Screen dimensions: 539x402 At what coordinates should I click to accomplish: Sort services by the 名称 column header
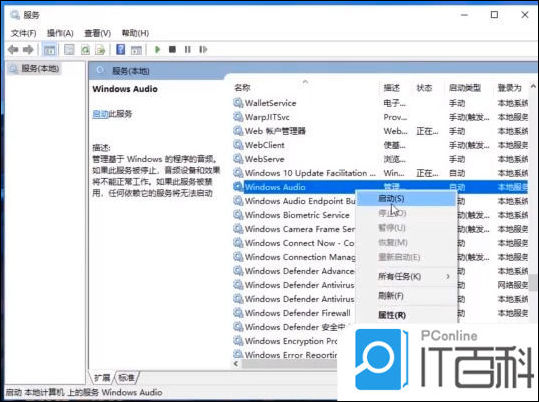tap(242, 88)
